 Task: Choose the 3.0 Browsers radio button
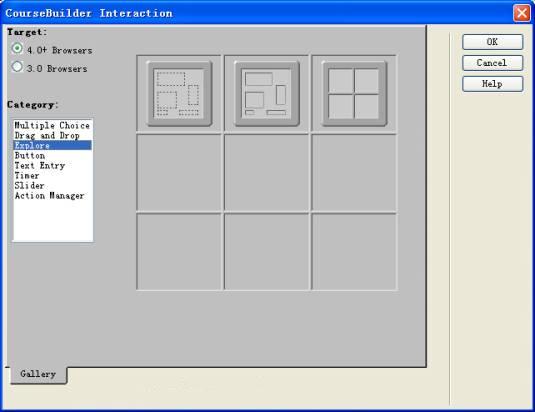(x=17, y=67)
